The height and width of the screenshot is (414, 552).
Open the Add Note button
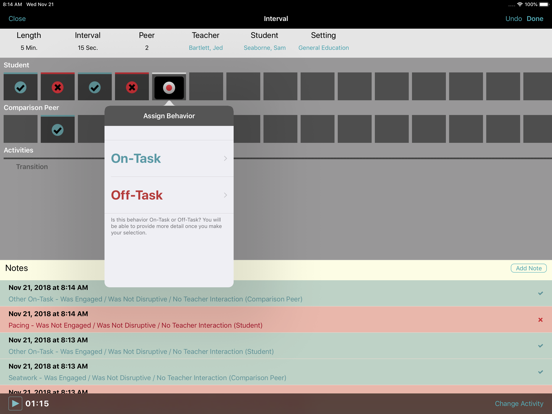point(528,268)
